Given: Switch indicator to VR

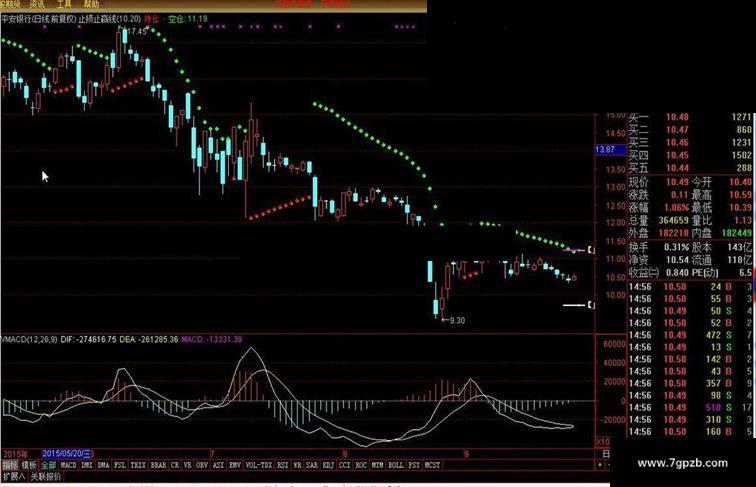Looking at the screenshot, I should click(188, 465).
